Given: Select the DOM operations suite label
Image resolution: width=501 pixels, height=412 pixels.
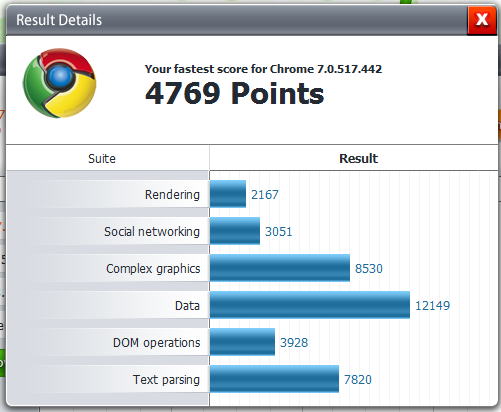Looking at the screenshot, I should tap(156, 343).
